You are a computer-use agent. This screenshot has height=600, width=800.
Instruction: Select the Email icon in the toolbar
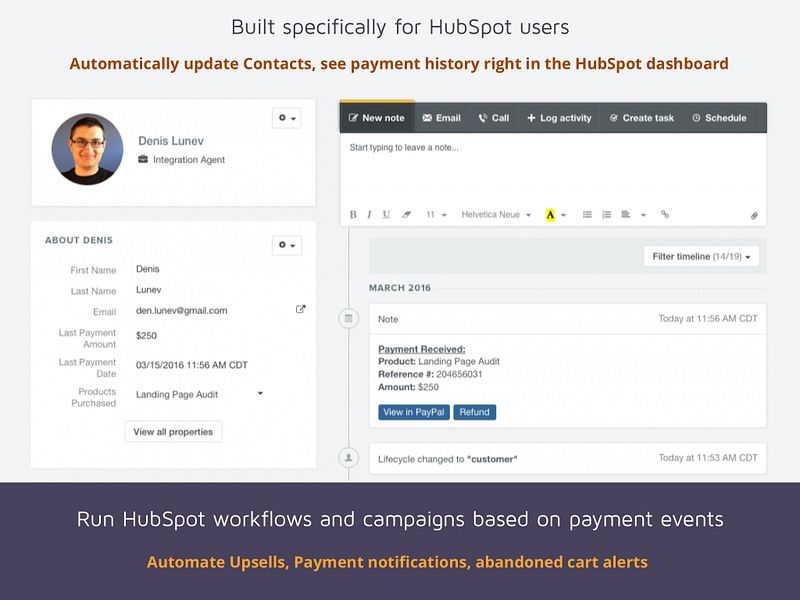click(x=427, y=117)
